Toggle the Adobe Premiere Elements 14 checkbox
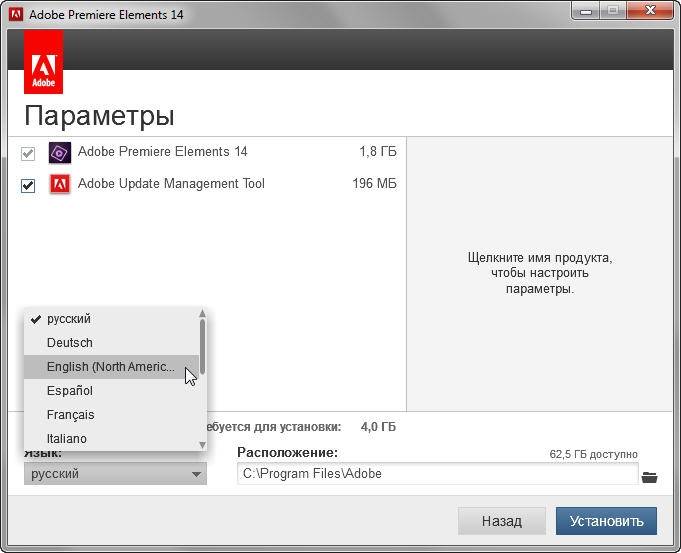 pyautogui.click(x=28, y=153)
